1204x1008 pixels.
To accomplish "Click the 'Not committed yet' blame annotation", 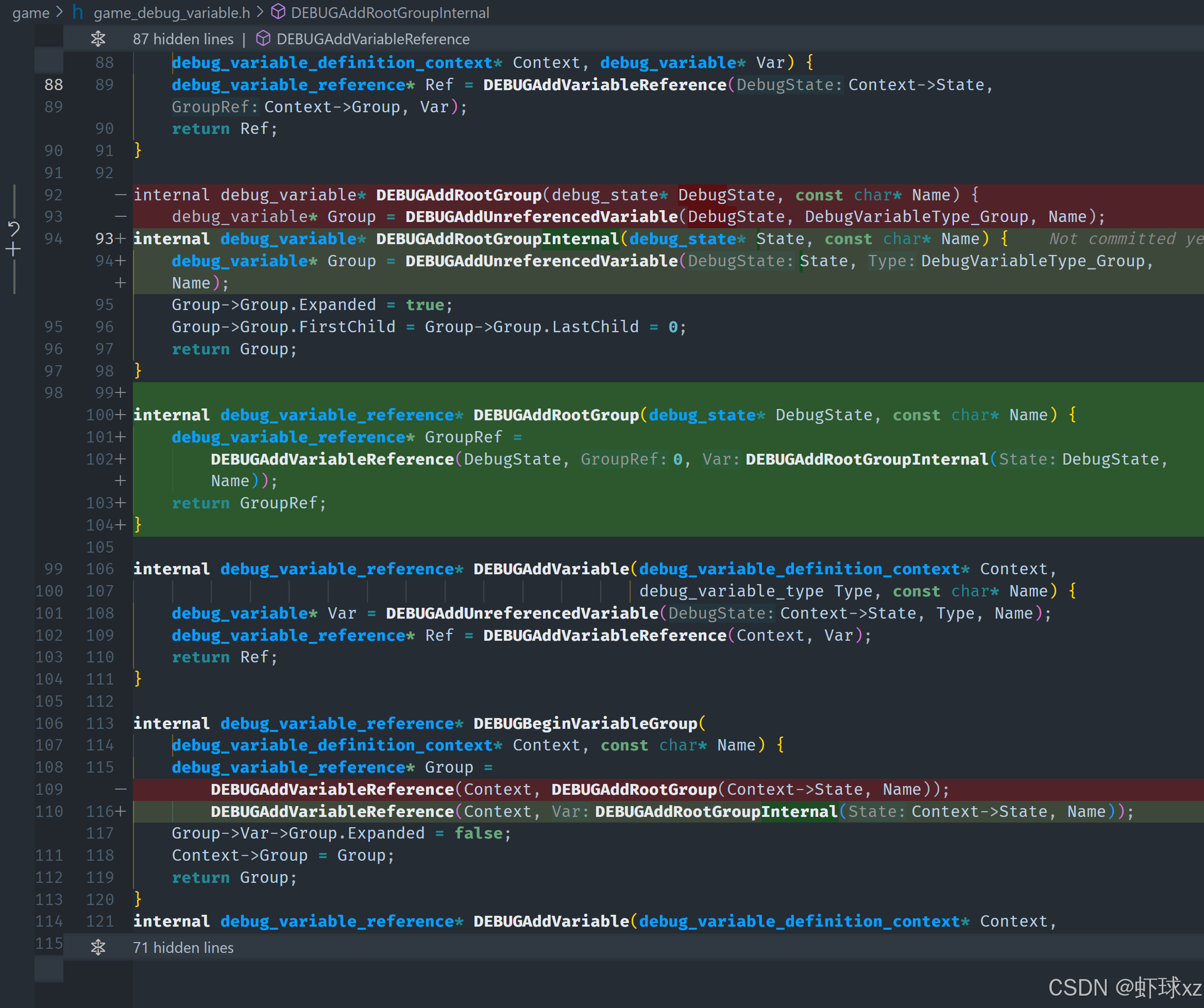I will tap(1125, 239).
